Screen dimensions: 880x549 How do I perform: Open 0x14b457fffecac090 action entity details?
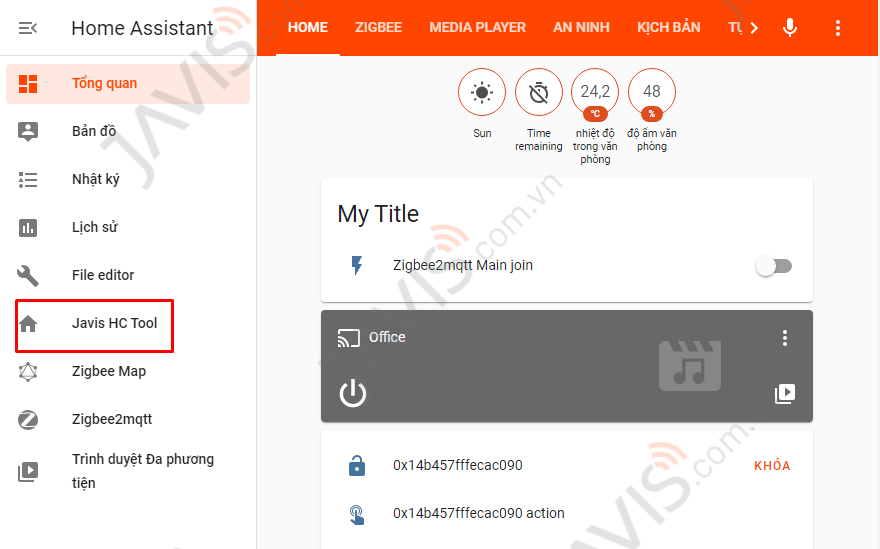pos(478,513)
